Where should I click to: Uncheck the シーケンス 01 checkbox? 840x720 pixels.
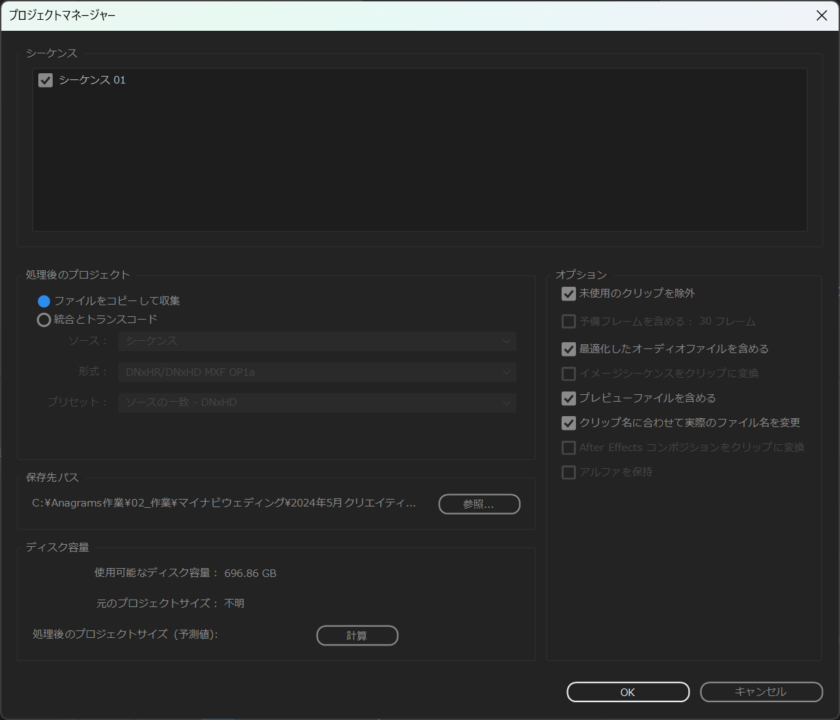tap(45, 80)
